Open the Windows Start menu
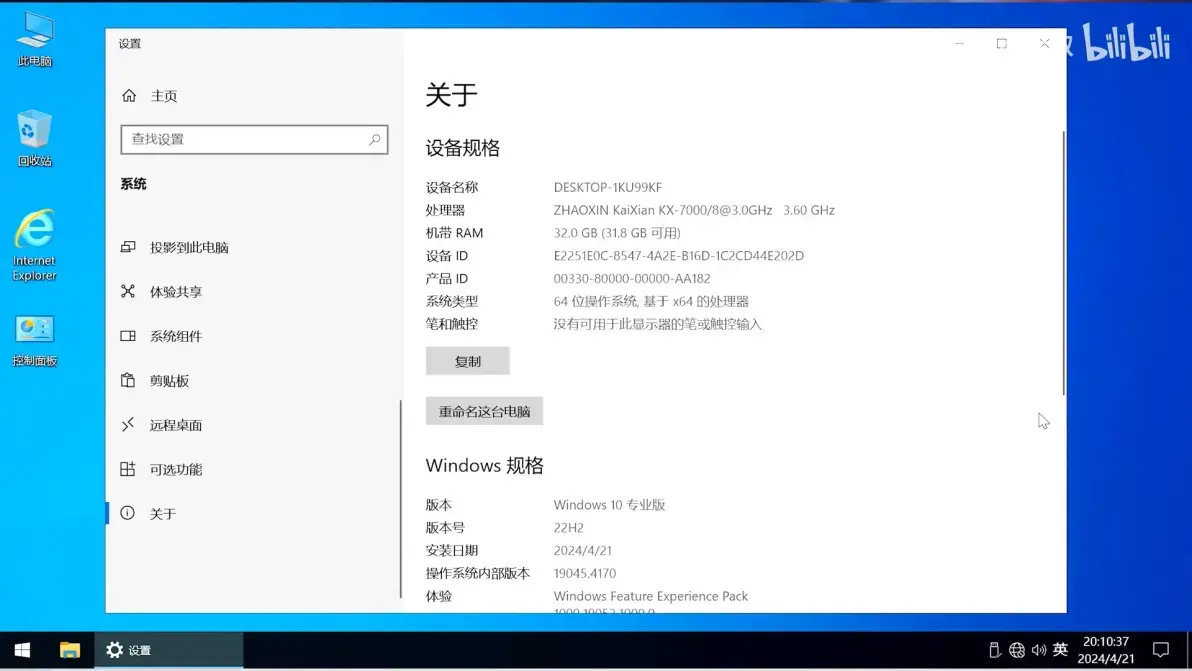Image resolution: width=1192 pixels, height=671 pixels. tap(22, 650)
